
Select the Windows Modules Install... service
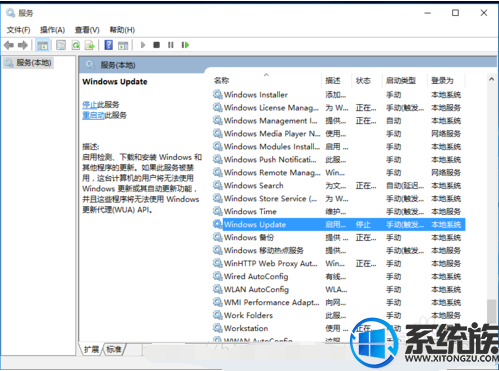point(272,147)
